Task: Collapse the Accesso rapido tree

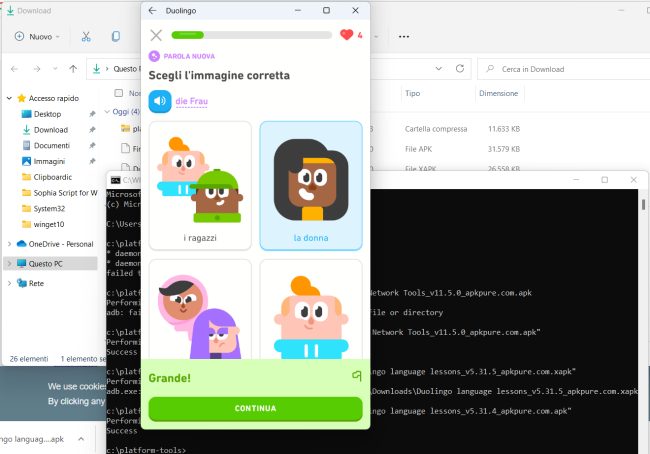Action: (x=9, y=98)
